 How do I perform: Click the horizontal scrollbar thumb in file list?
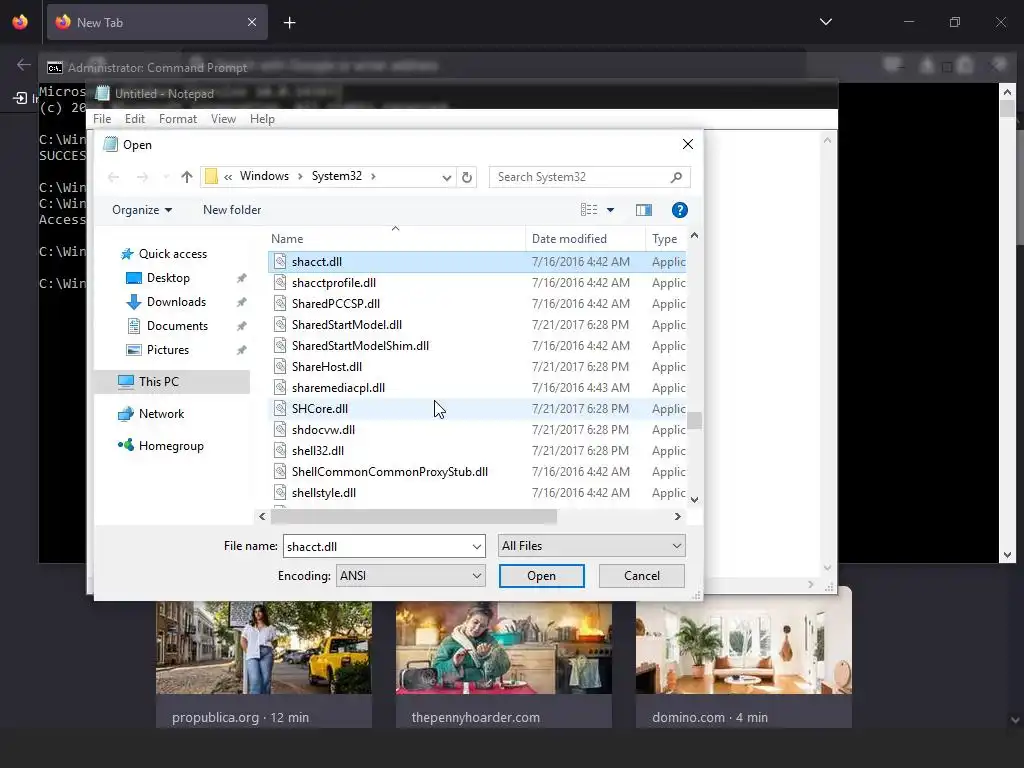coord(414,517)
